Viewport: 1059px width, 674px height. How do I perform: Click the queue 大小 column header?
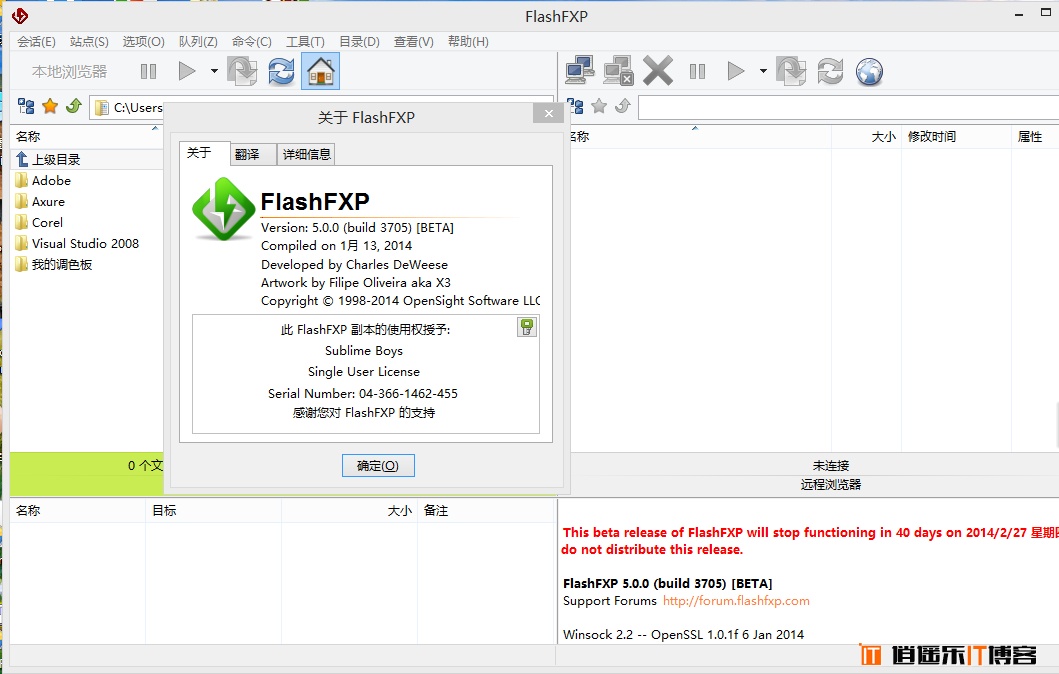350,511
